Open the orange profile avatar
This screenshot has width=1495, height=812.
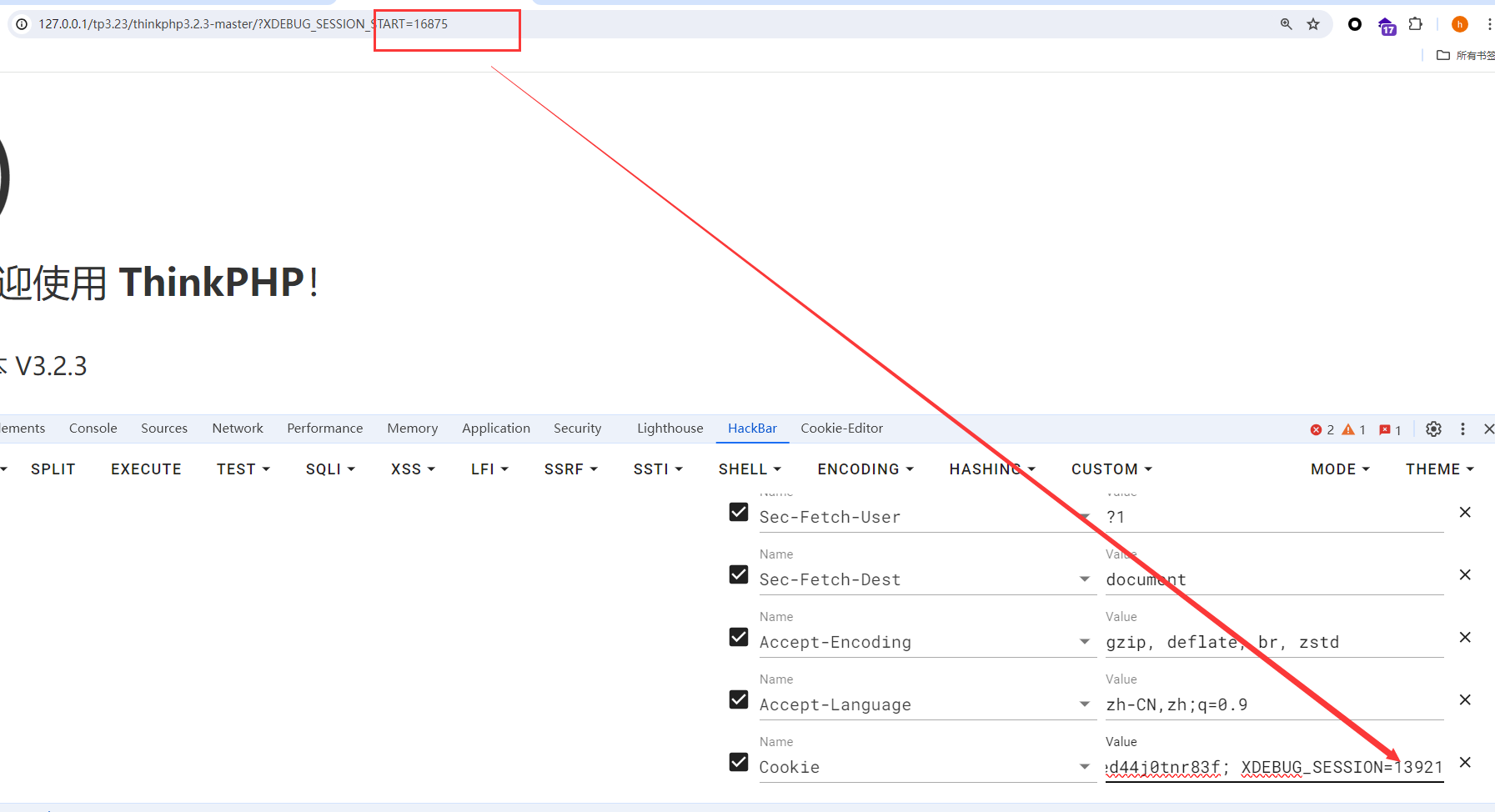pos(1459,24)
